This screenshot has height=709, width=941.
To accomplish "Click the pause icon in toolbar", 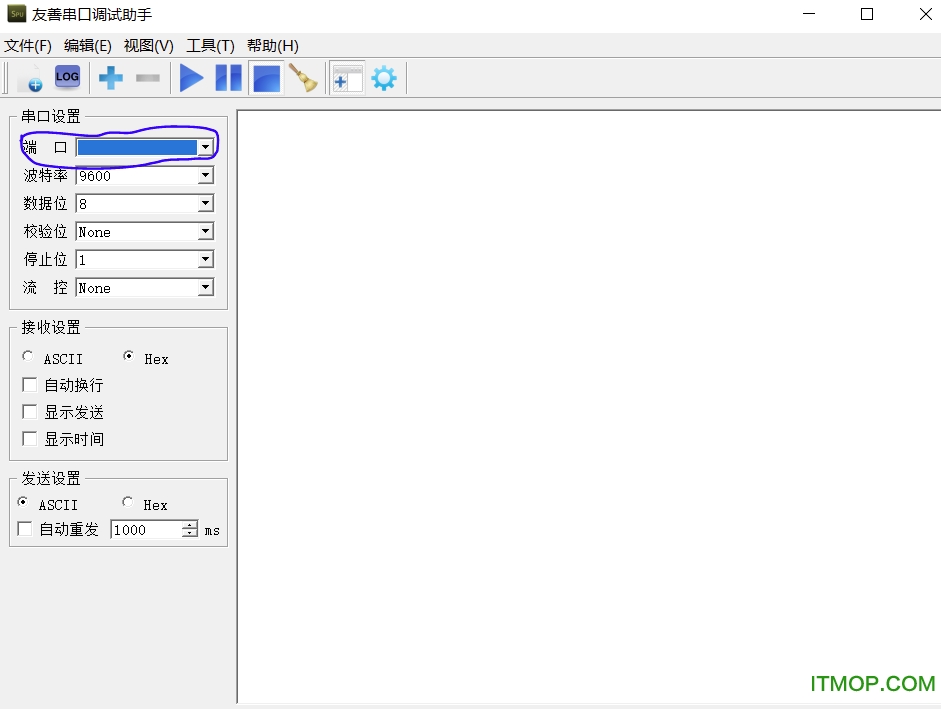I will [229, 77].
